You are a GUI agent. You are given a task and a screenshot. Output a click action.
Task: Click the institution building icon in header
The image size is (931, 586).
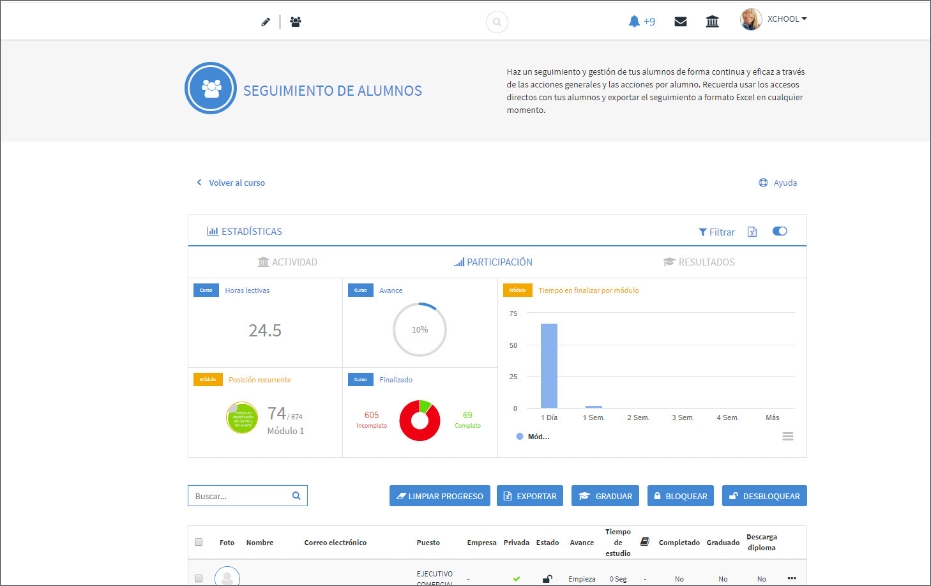tap(712, 21)
